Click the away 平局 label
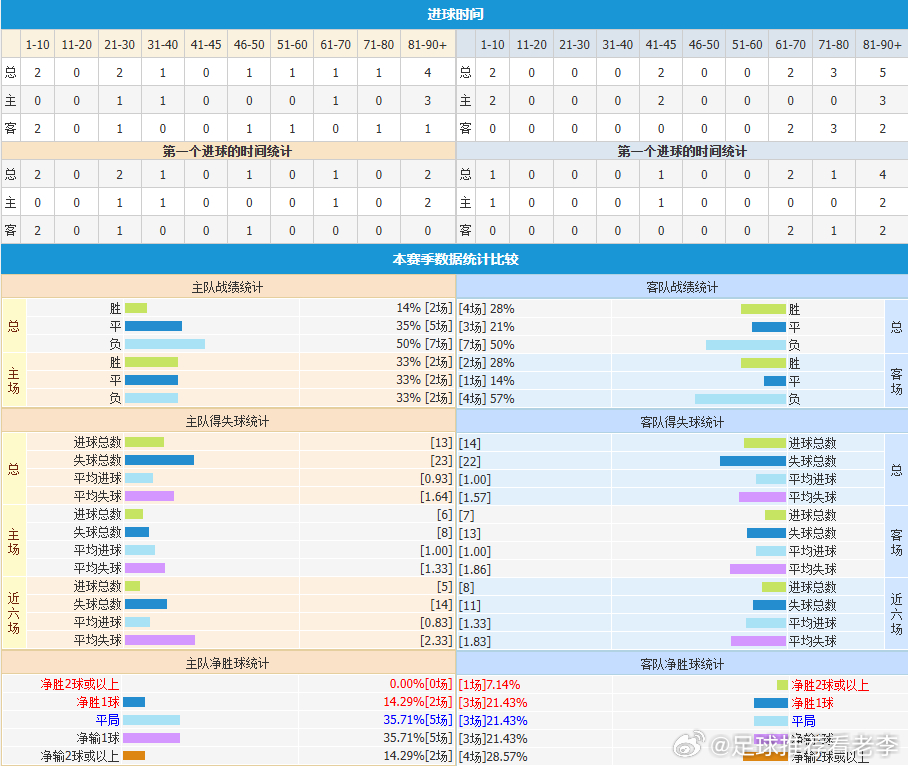This screenshot has height=766, width=908. (x=803, y=721)
